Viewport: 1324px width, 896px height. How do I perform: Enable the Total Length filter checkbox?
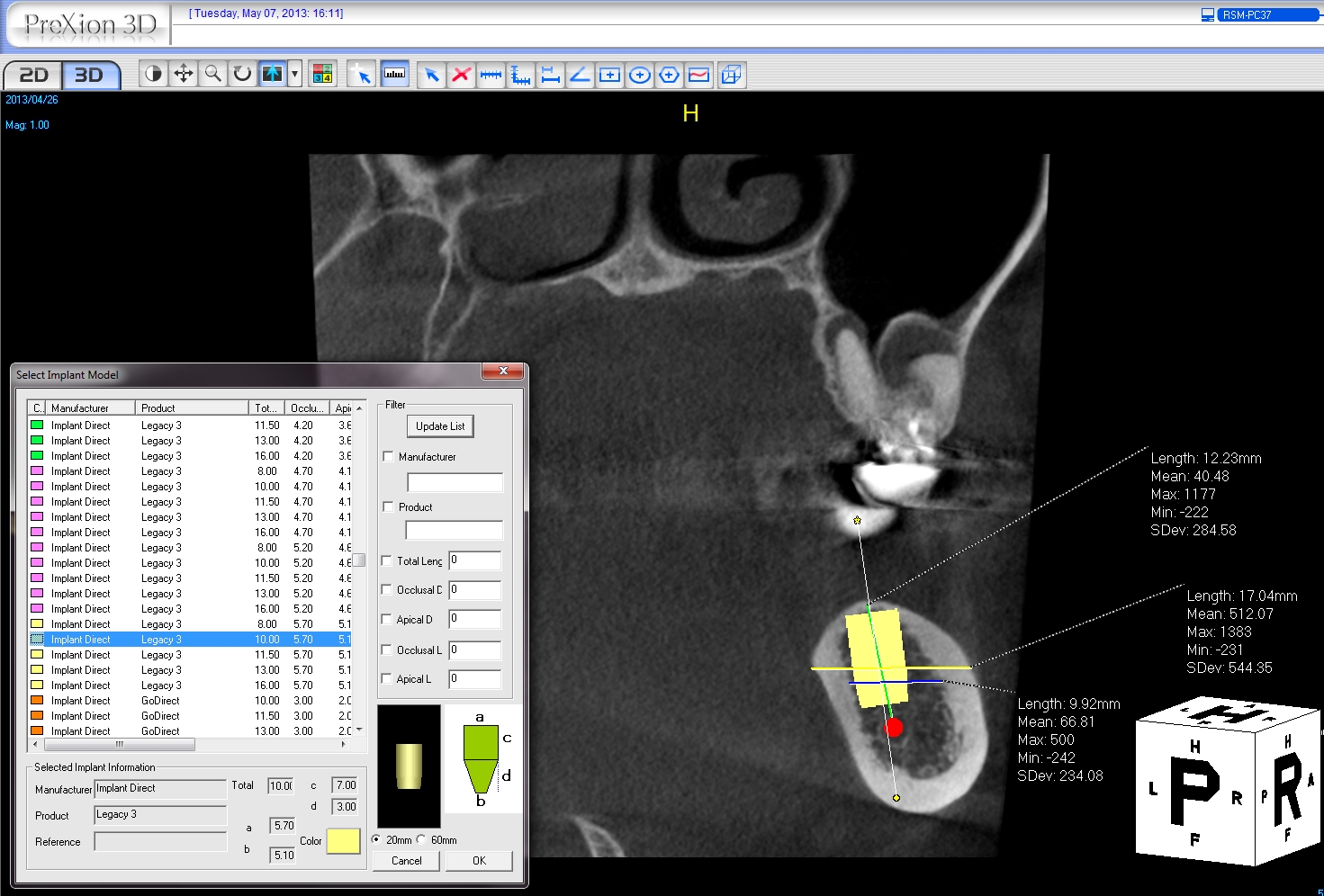[x=386, y=560]
